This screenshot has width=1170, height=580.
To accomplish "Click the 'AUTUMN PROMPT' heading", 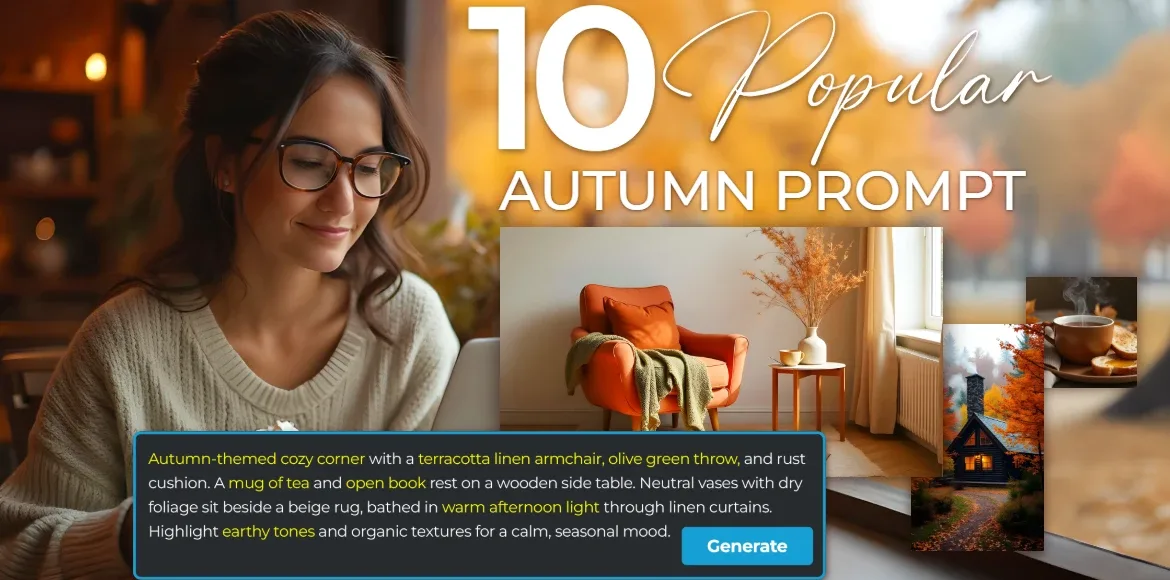I will [762, 190].
